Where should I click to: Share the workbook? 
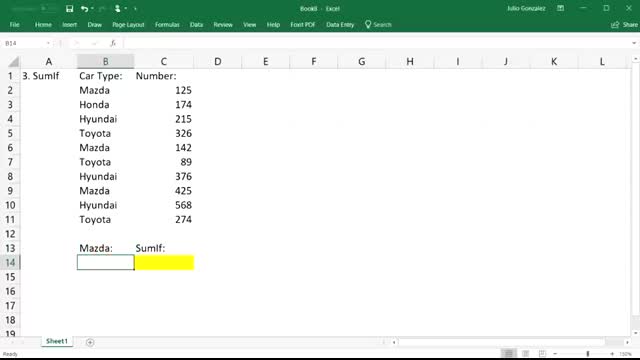[x=624, y=25]
